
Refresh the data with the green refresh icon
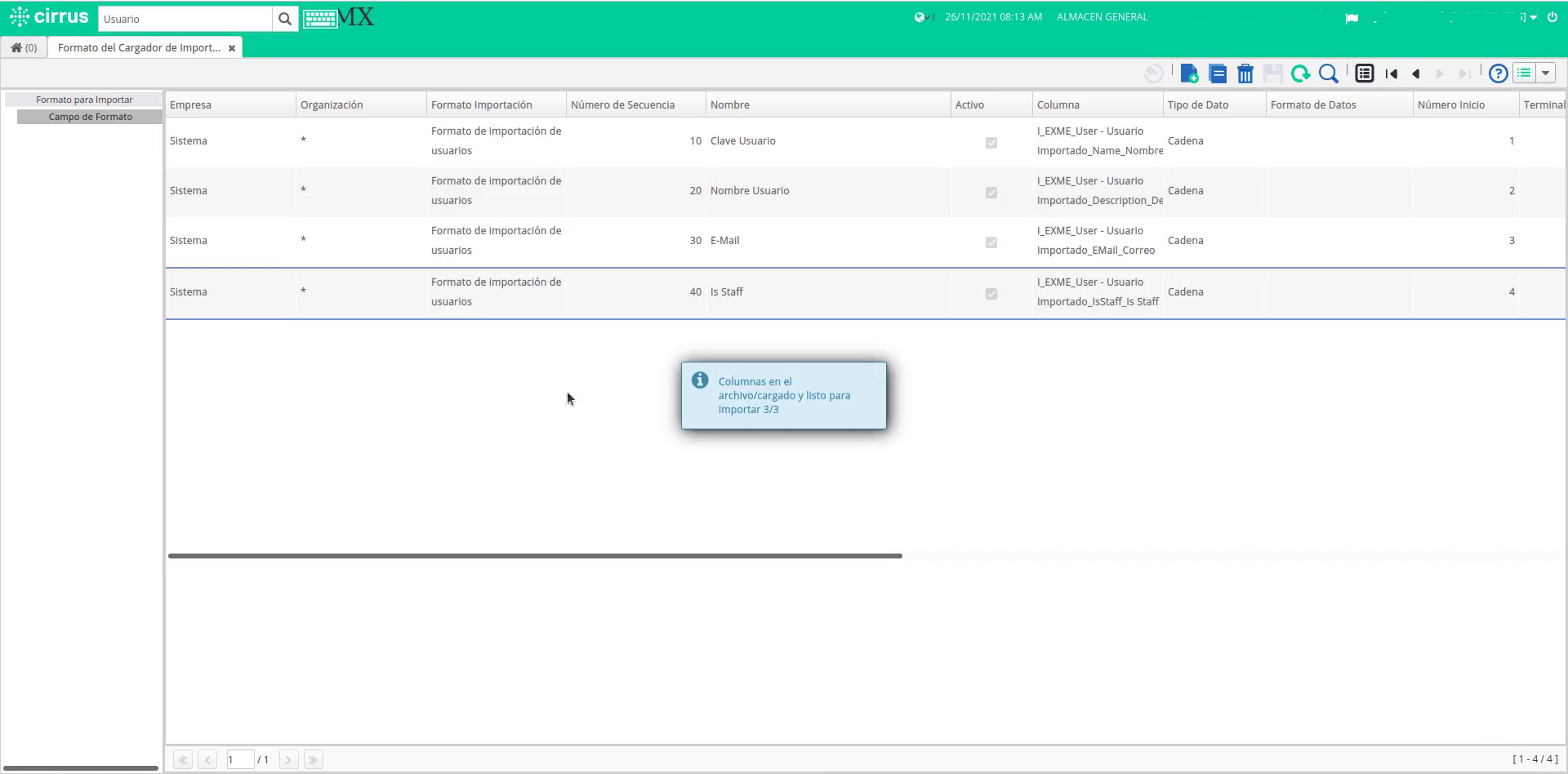[1300, 73]
